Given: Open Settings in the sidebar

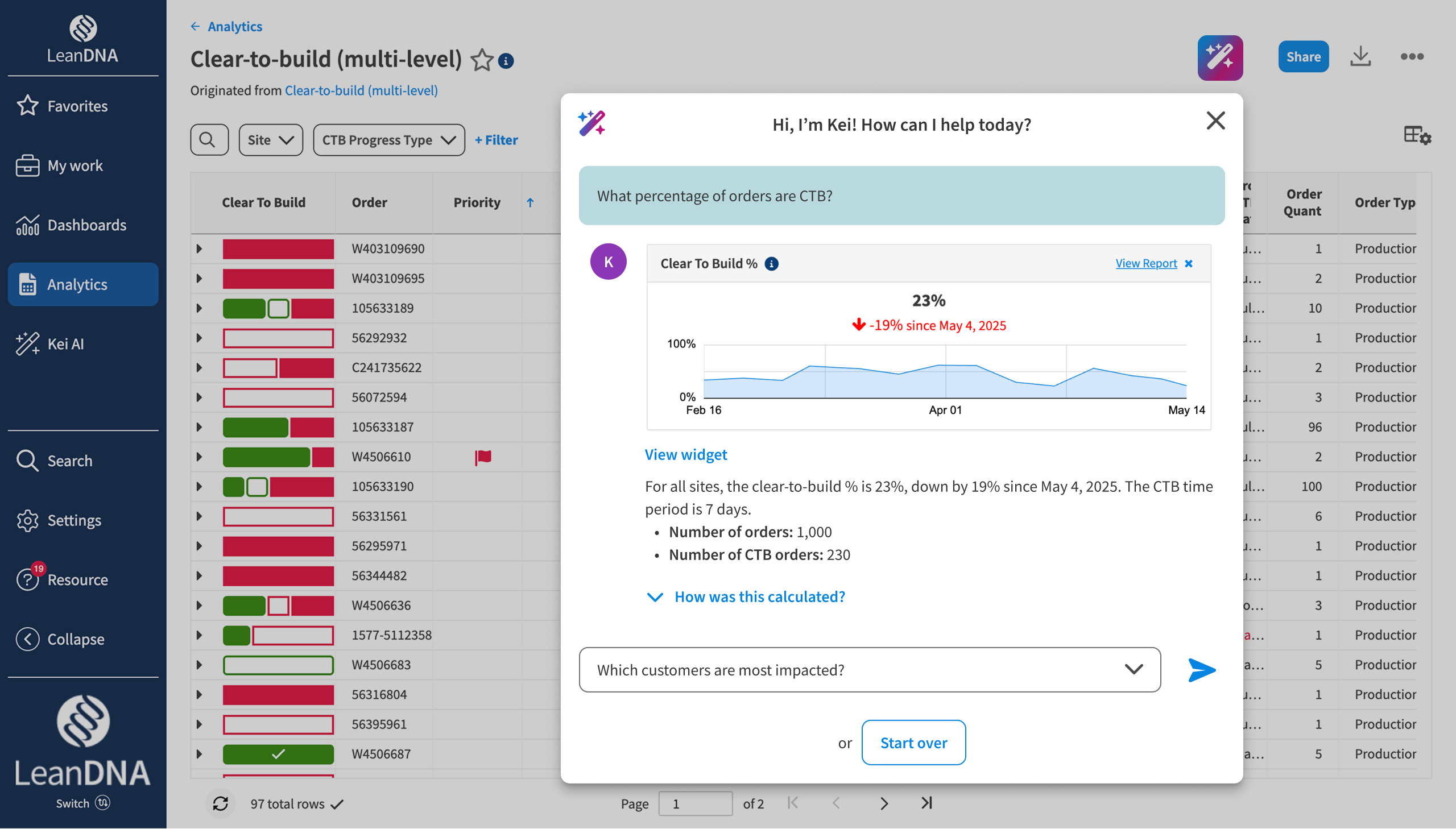Looking at the screenshot, I should pyautogui.click(x=83, y=520).
